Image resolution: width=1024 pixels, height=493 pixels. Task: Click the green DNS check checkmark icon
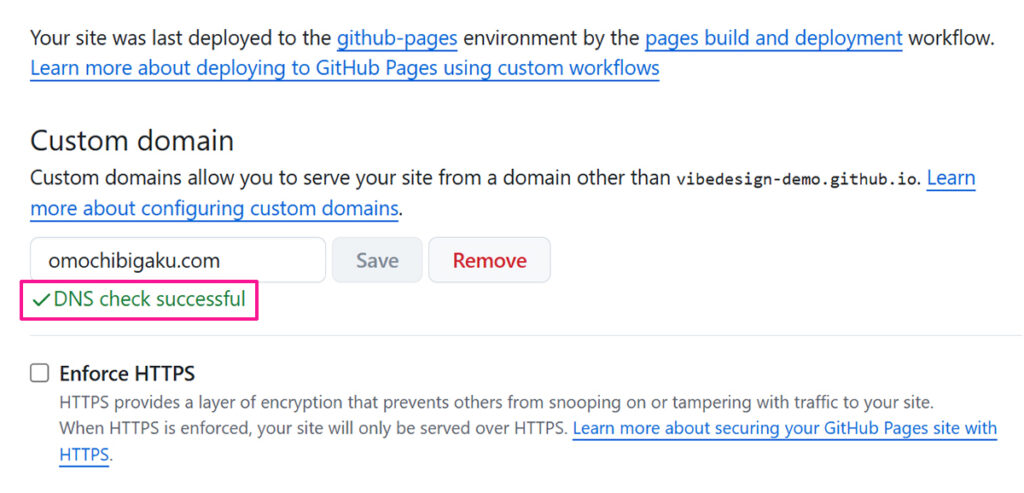tap(41, 299)
